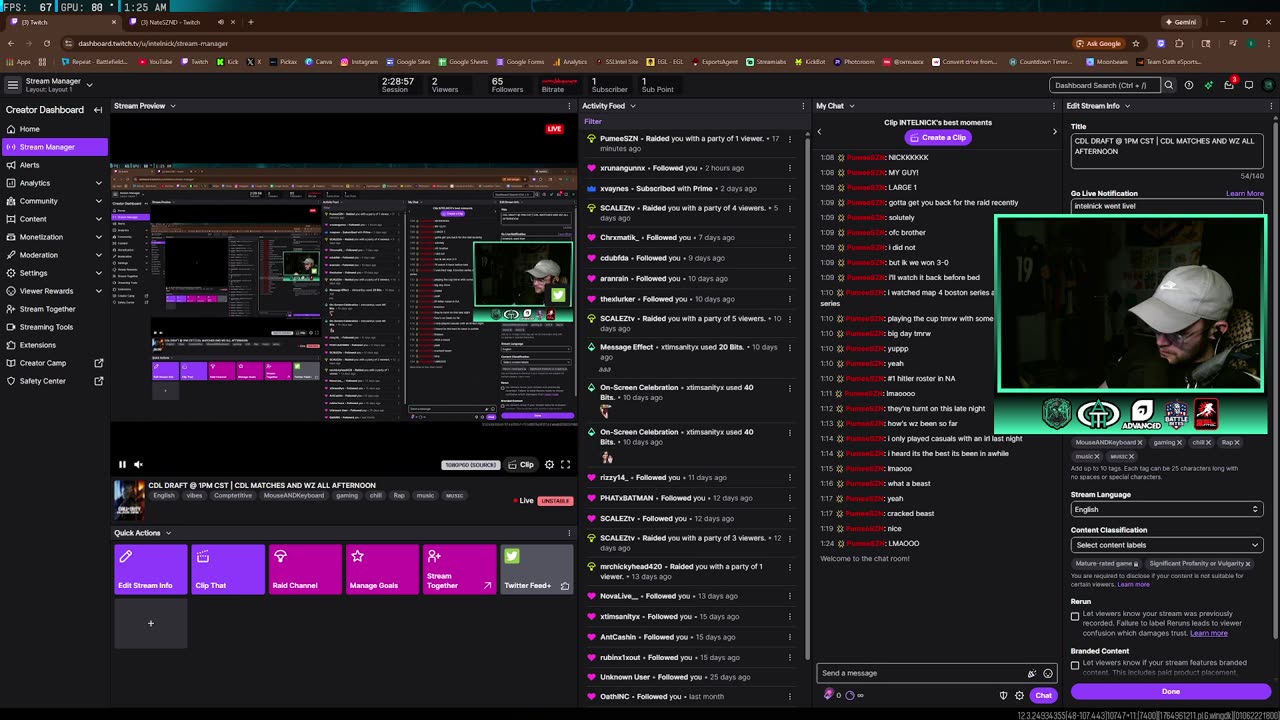Check the Branded Content checkbox

pyautogui.click(x=1075, y=665)
